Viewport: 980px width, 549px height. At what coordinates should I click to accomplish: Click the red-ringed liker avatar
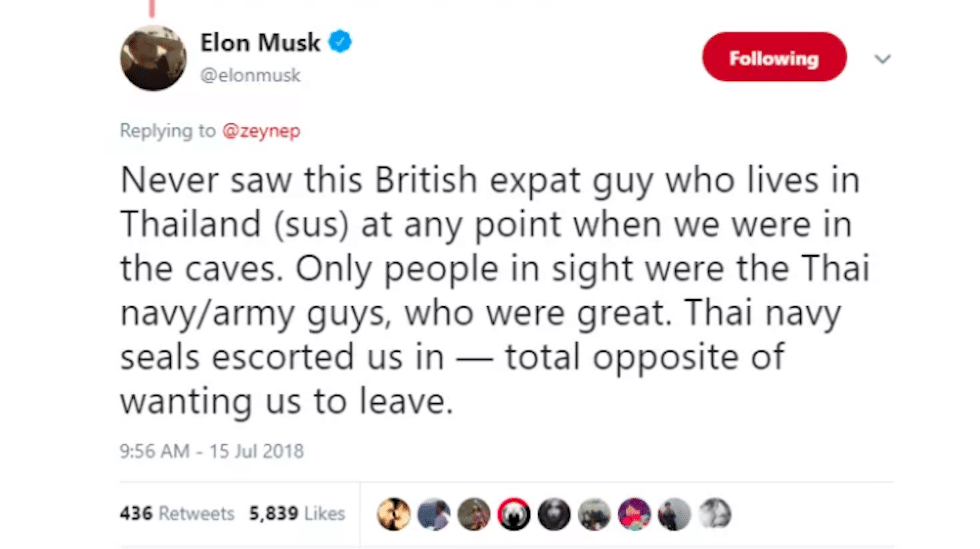pos(513,514)
